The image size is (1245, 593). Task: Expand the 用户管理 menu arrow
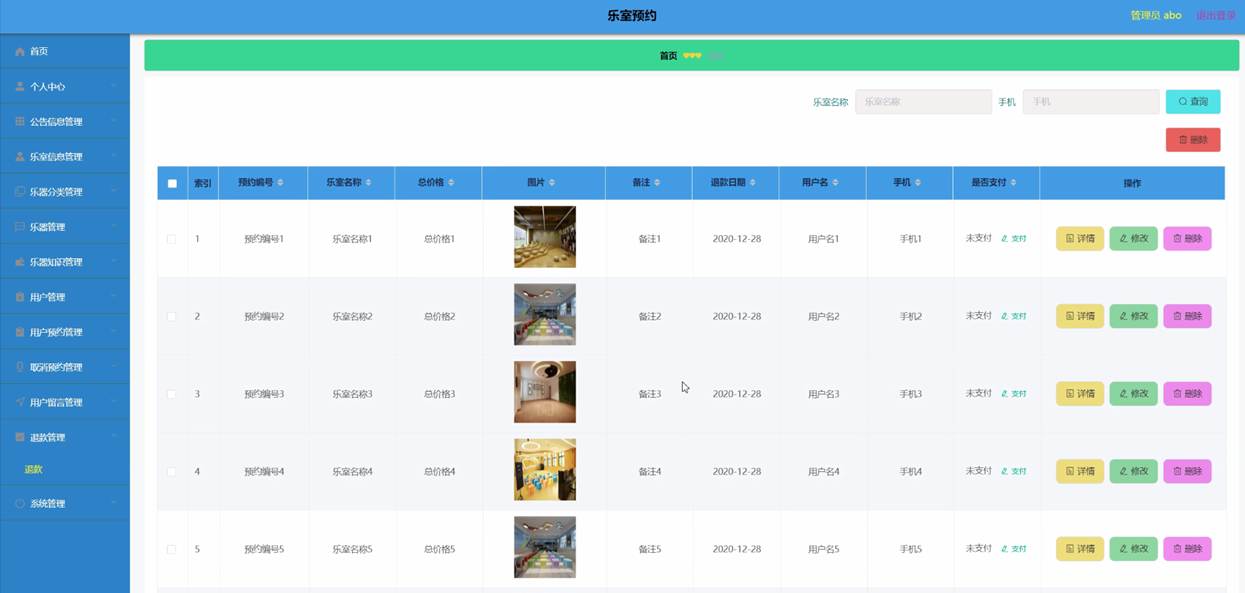click(x=114, y=296)
